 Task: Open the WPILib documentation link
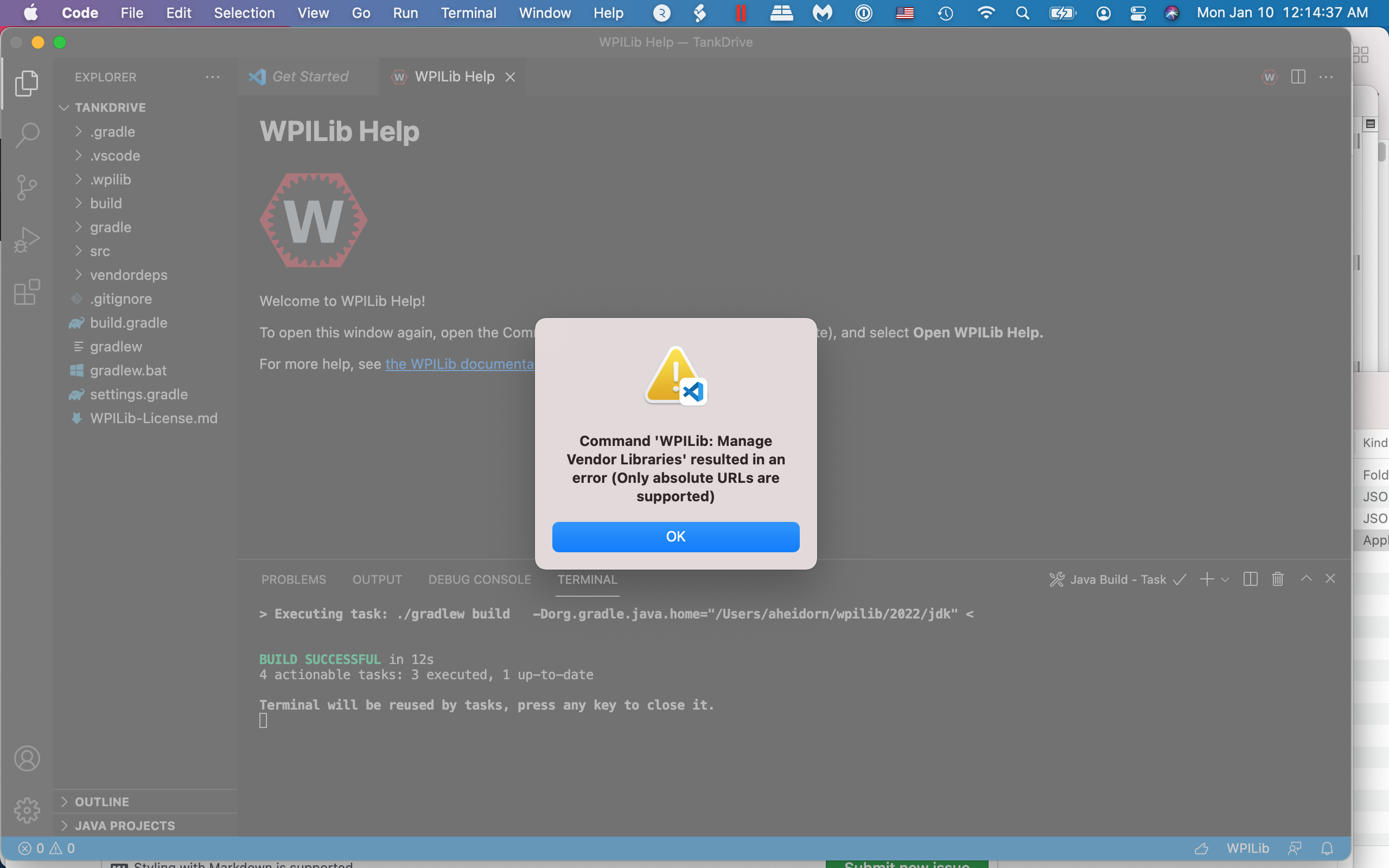pyautogui.click(x=460, y=363)
